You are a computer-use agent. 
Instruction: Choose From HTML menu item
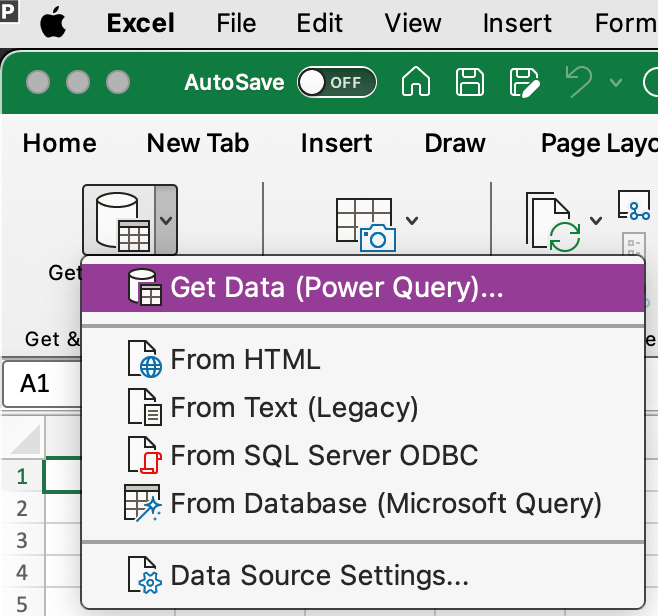(363, 360)
